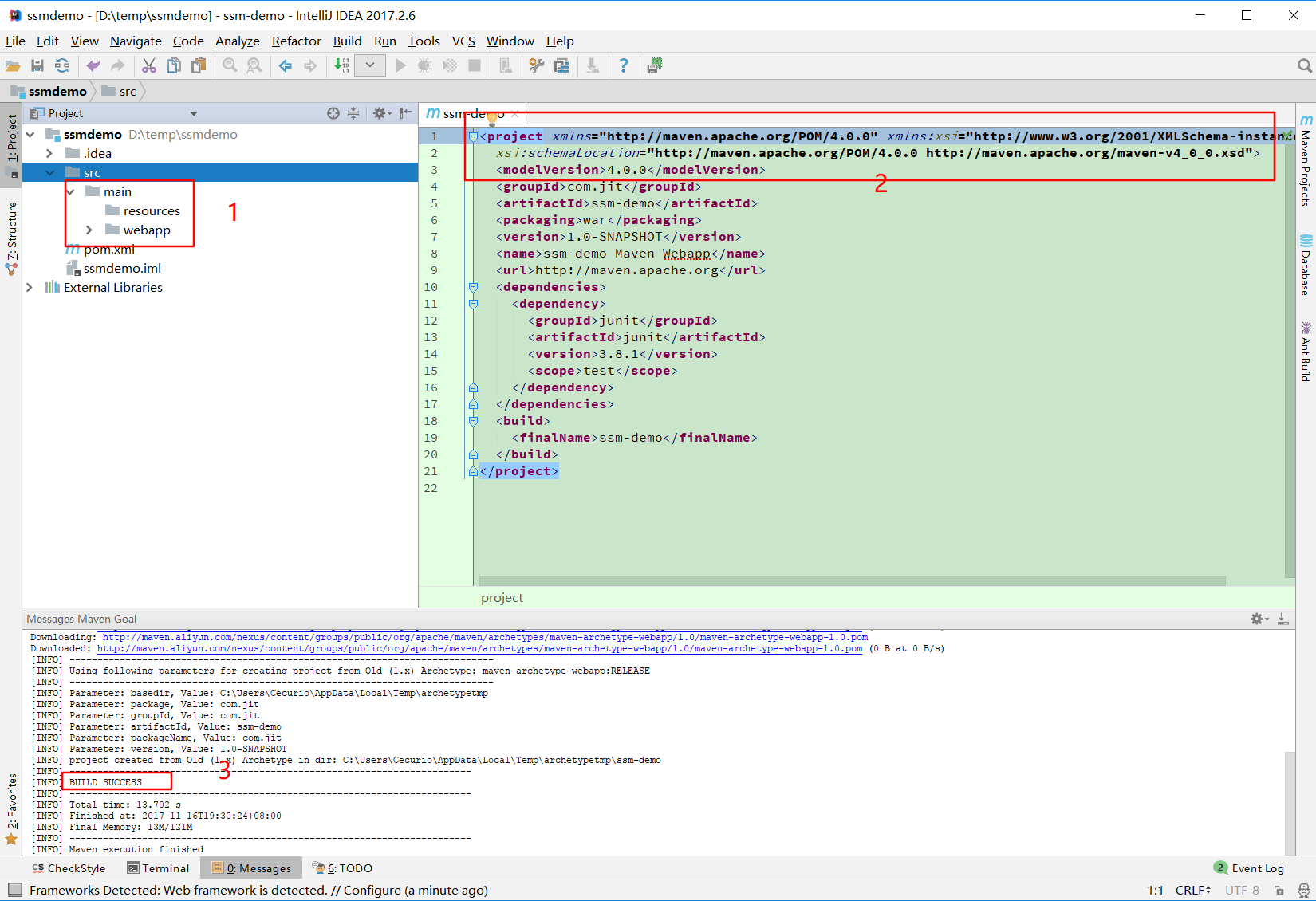Select the resources folder

pyautogui.click(x=152, y=210)
